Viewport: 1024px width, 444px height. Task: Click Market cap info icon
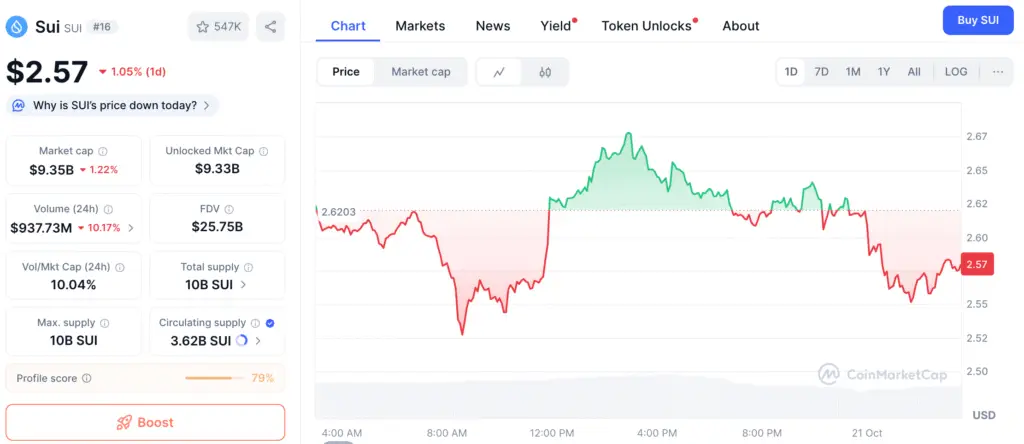tap(102, 151)
